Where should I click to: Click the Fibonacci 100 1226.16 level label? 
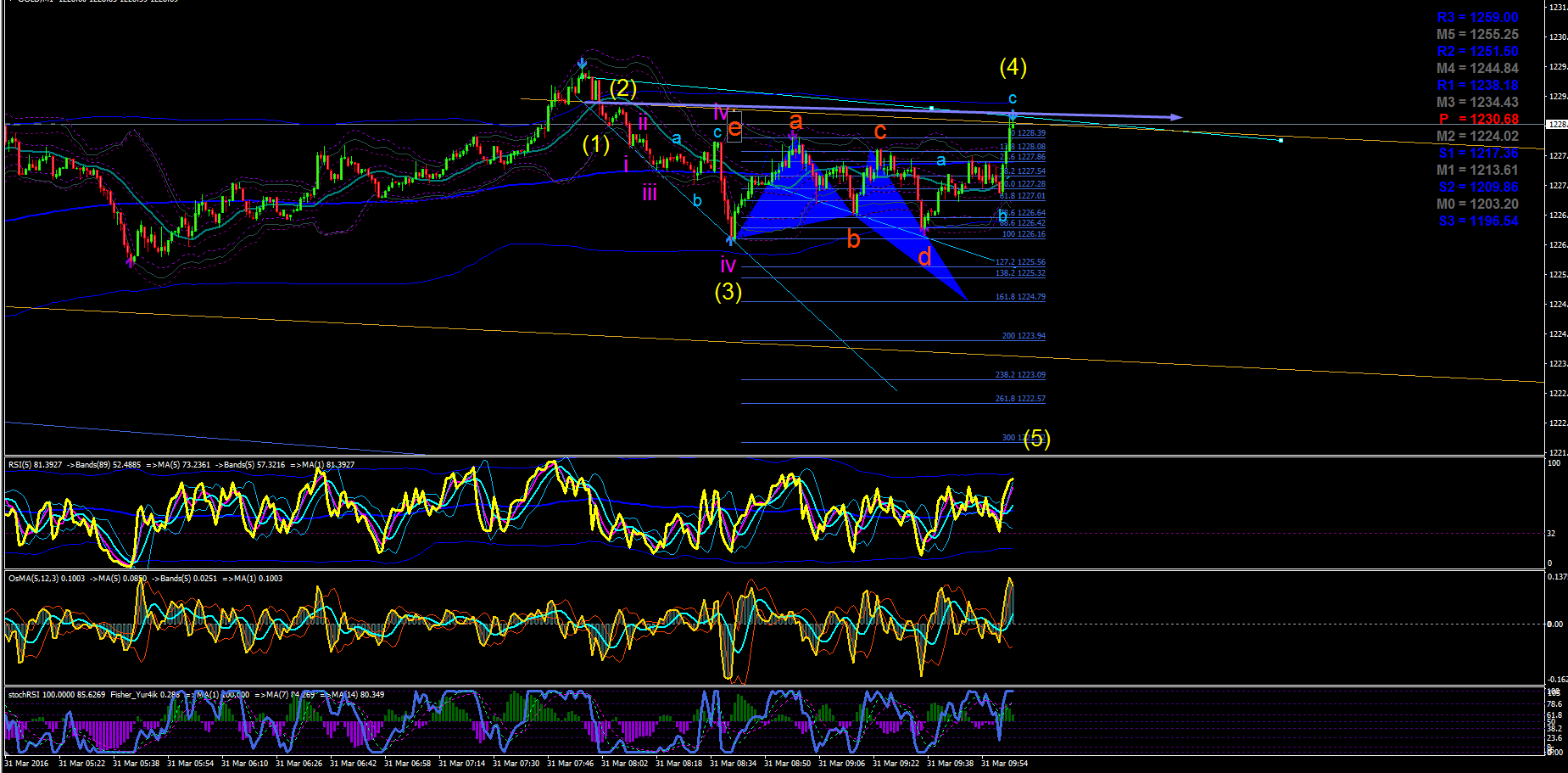coord(1024,234)
